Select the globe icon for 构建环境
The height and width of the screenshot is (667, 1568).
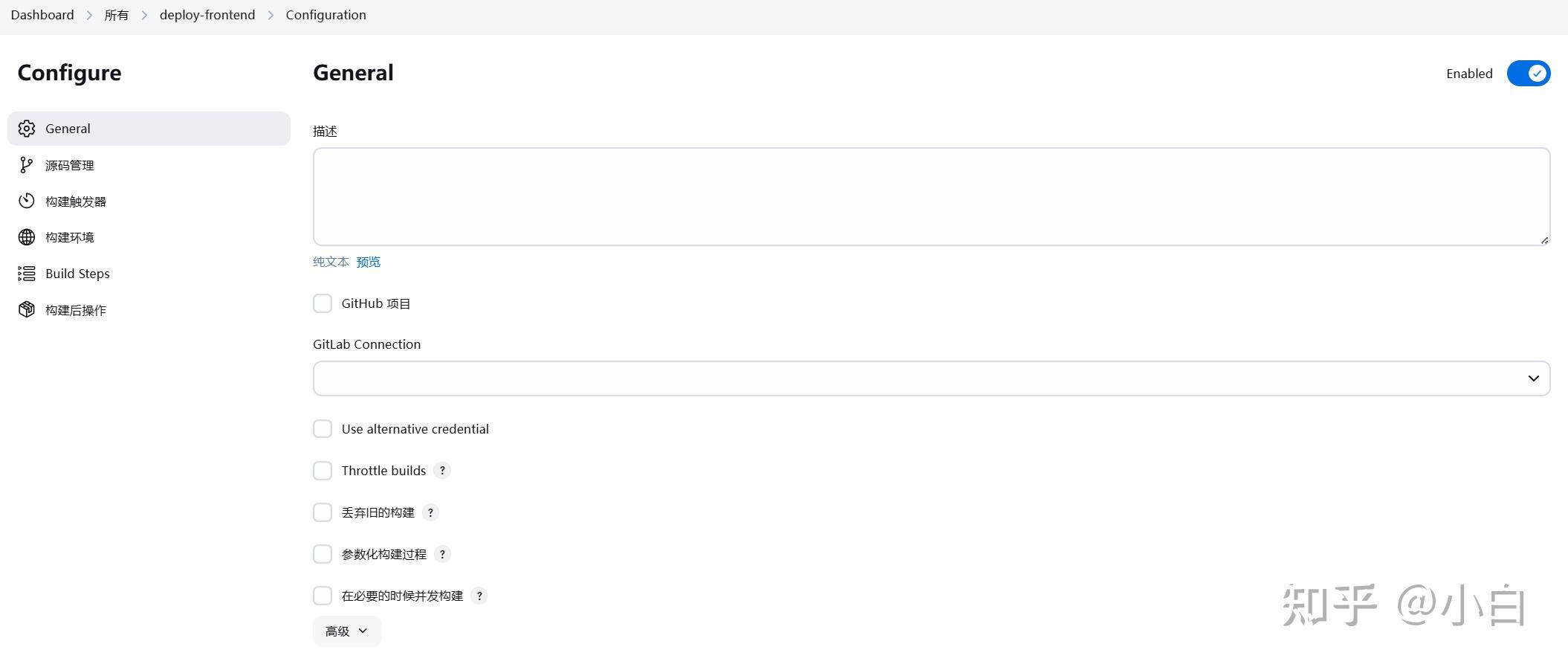[x=26, y=236]
